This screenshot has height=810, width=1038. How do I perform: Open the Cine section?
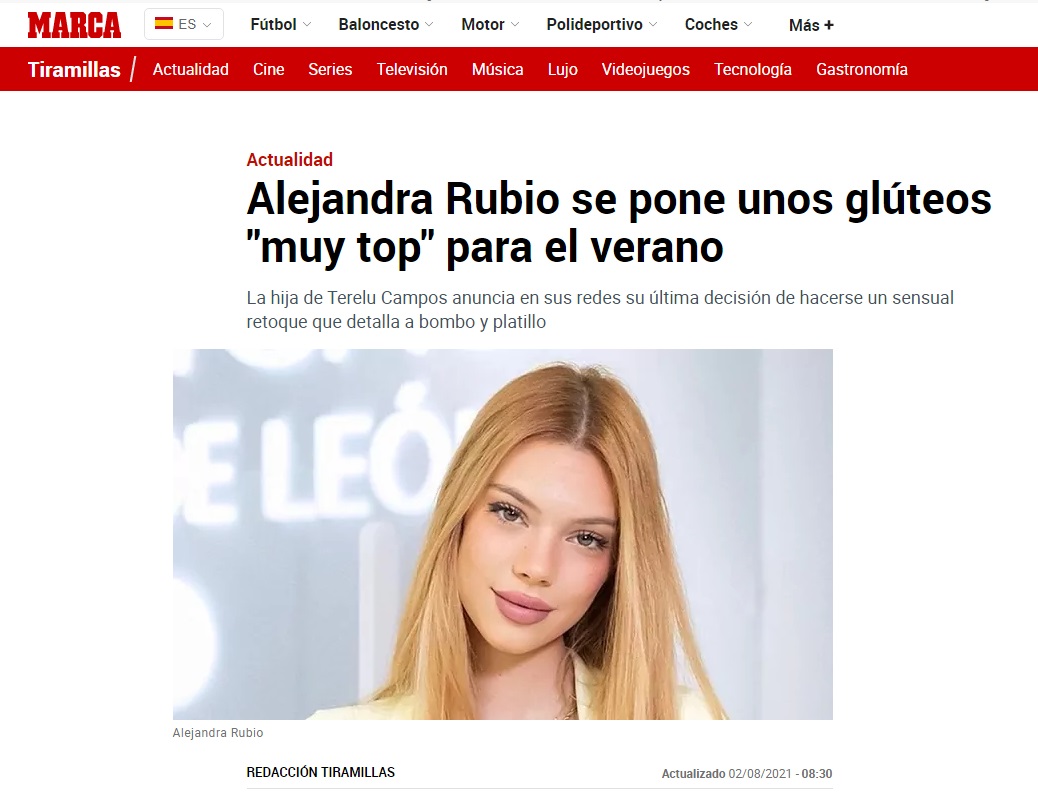tap(269, 69)
